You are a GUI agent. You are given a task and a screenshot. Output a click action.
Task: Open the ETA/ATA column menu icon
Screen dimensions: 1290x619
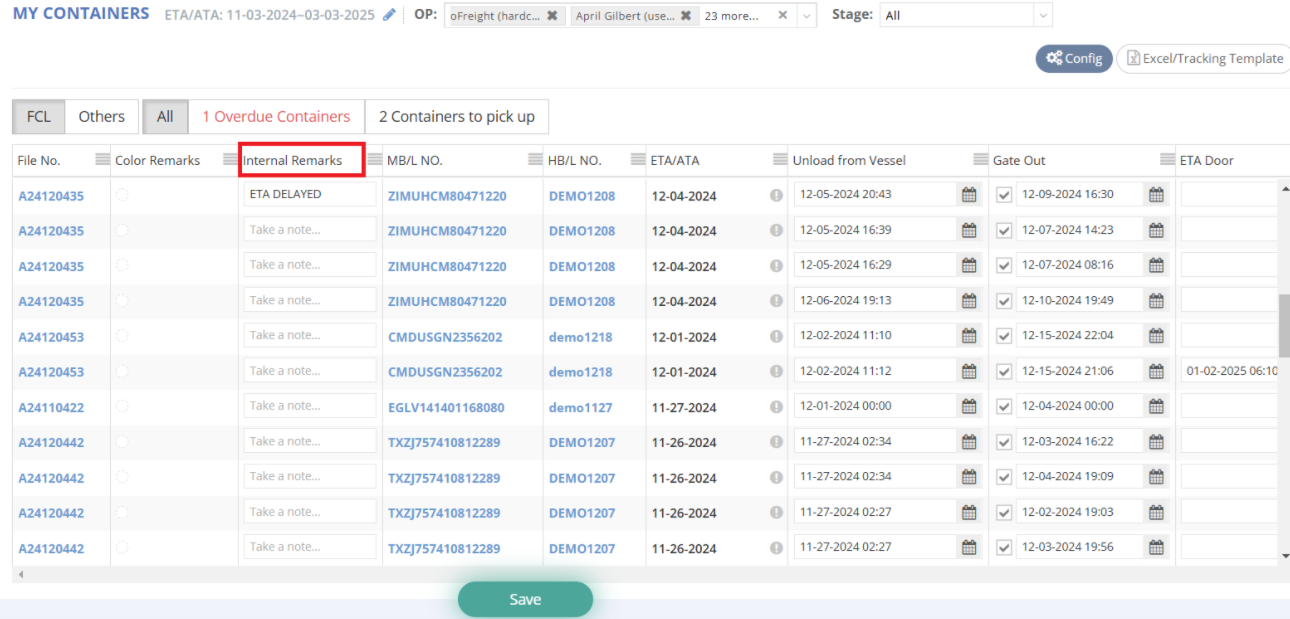tap(780, 160)
